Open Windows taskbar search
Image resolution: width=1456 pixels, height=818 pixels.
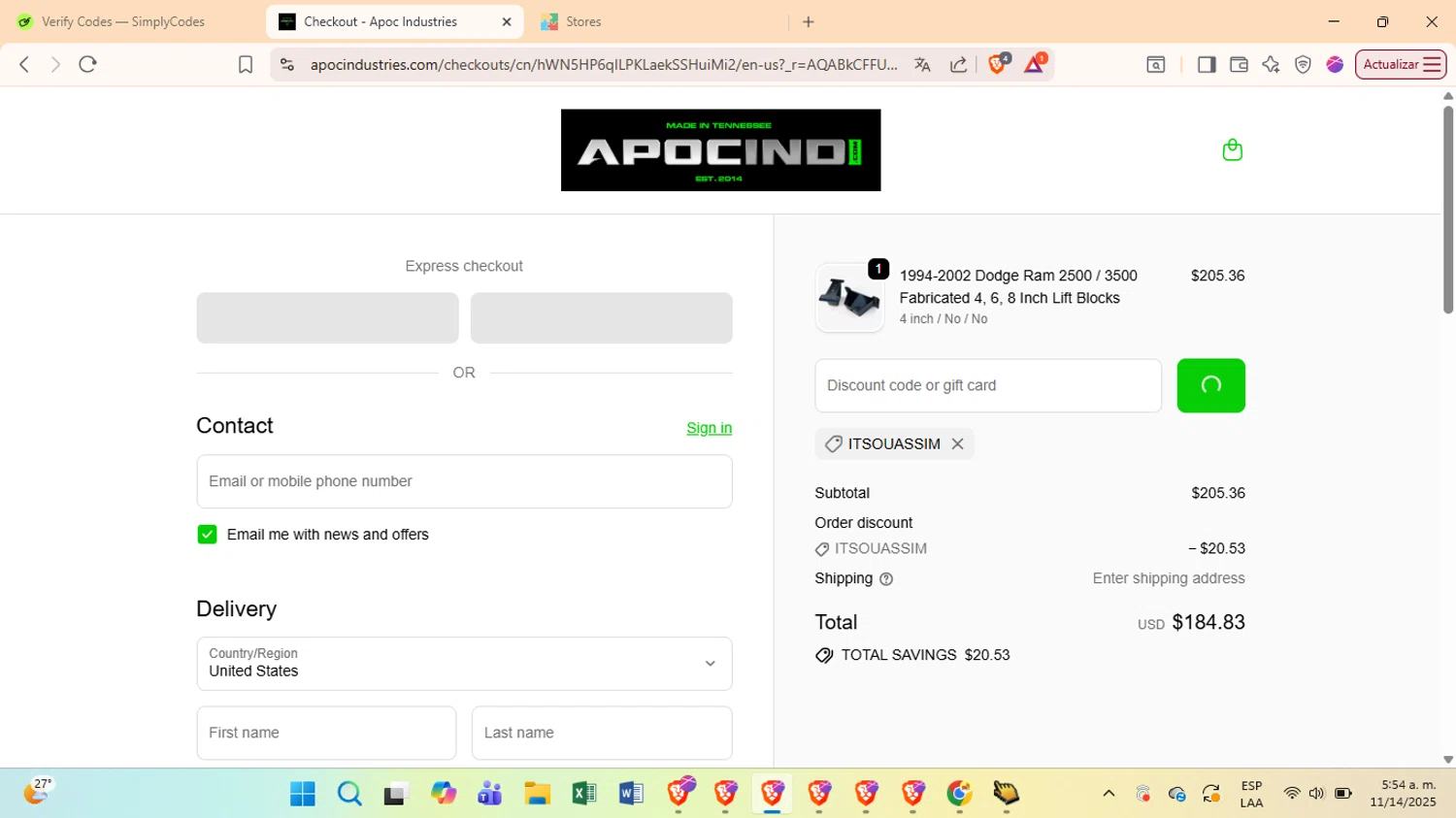349,794
